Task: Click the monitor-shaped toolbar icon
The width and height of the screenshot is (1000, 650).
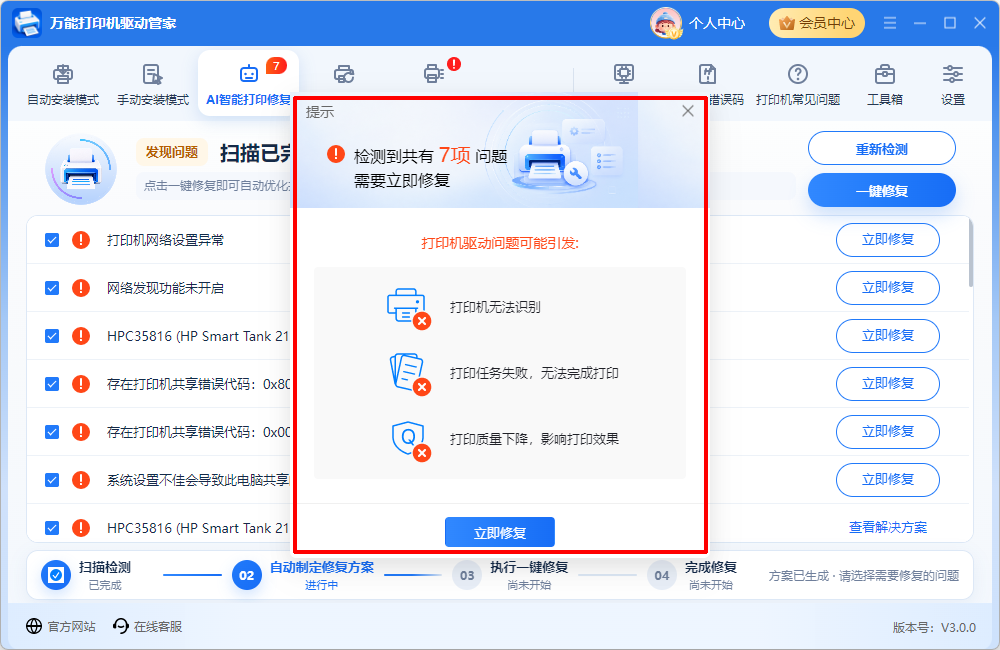Action: 624,74
